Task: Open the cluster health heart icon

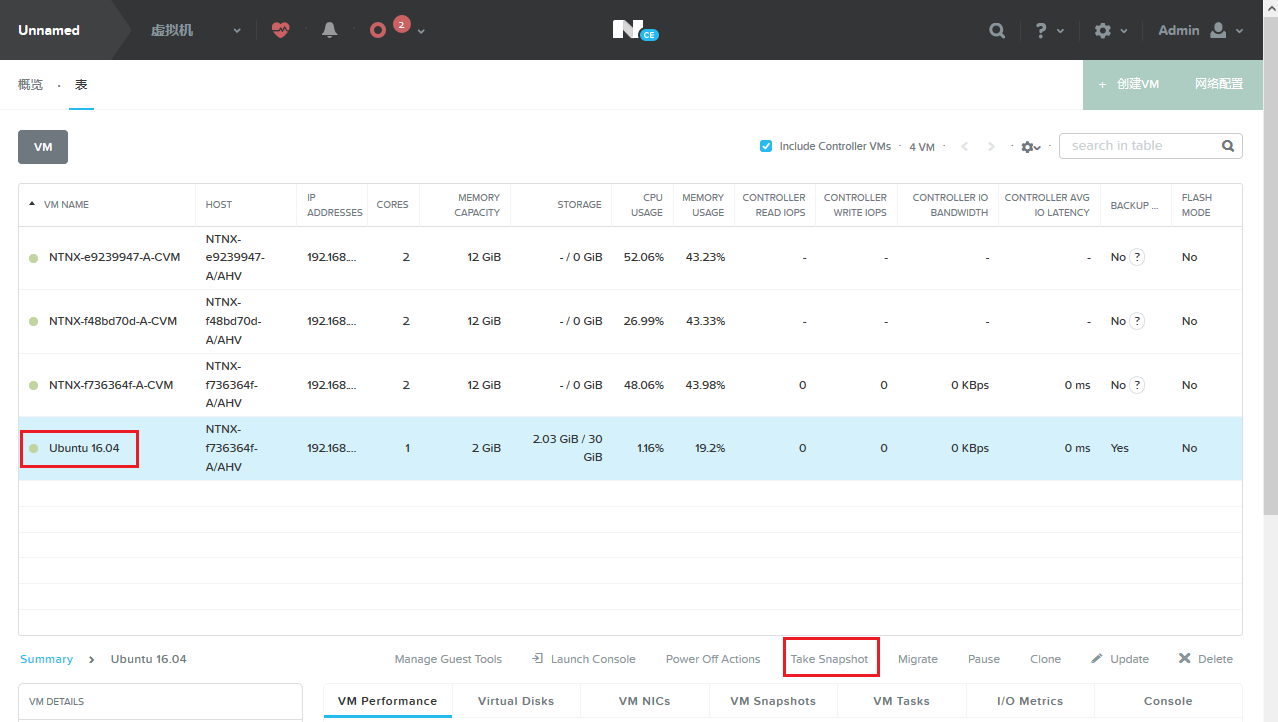Action: pyautogui.click(x=280, y=30)
